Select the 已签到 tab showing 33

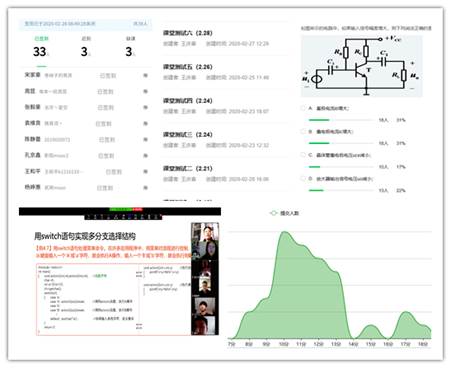[42, 47]
